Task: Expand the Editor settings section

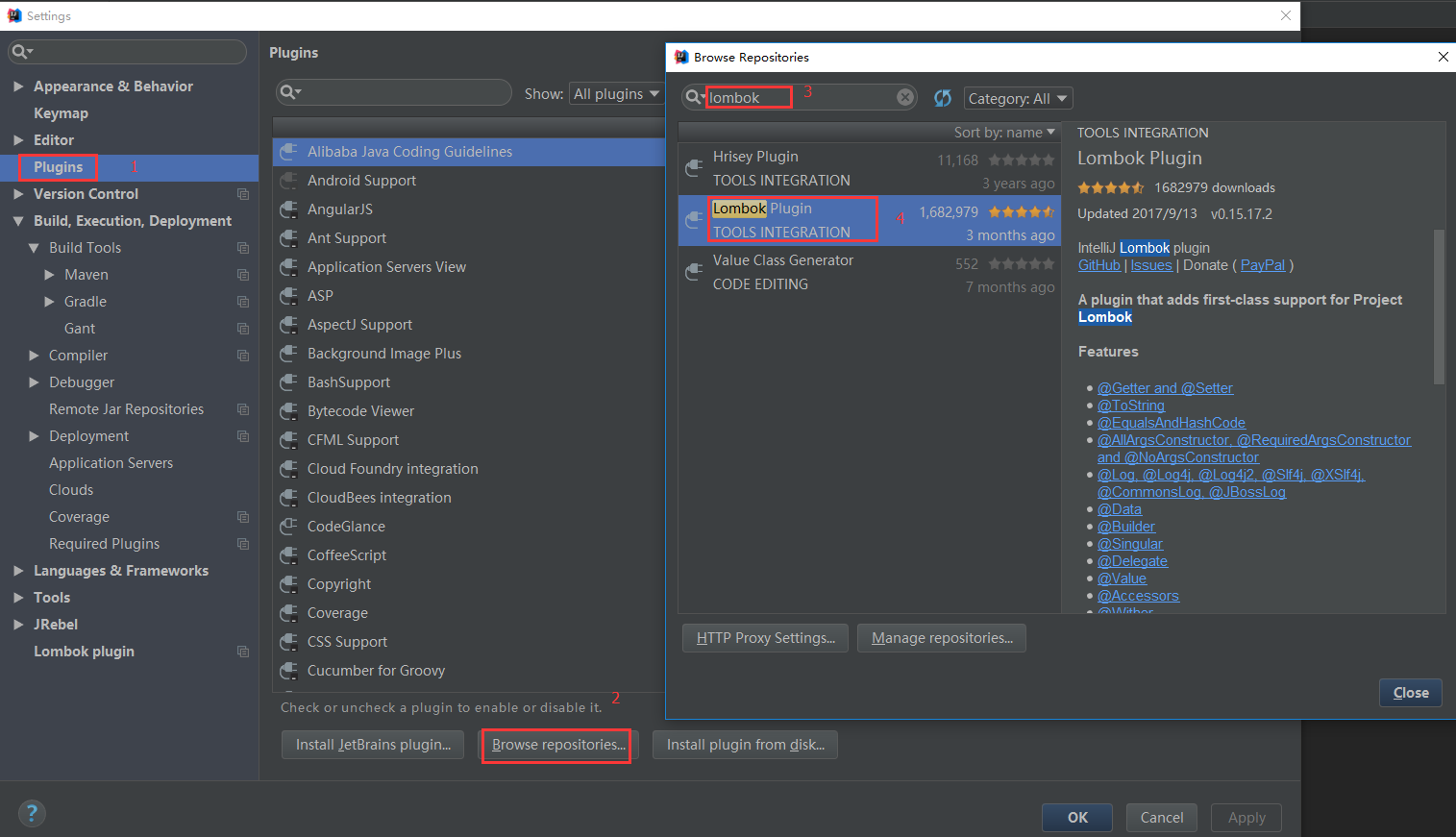Action: (x=18, y=140)
